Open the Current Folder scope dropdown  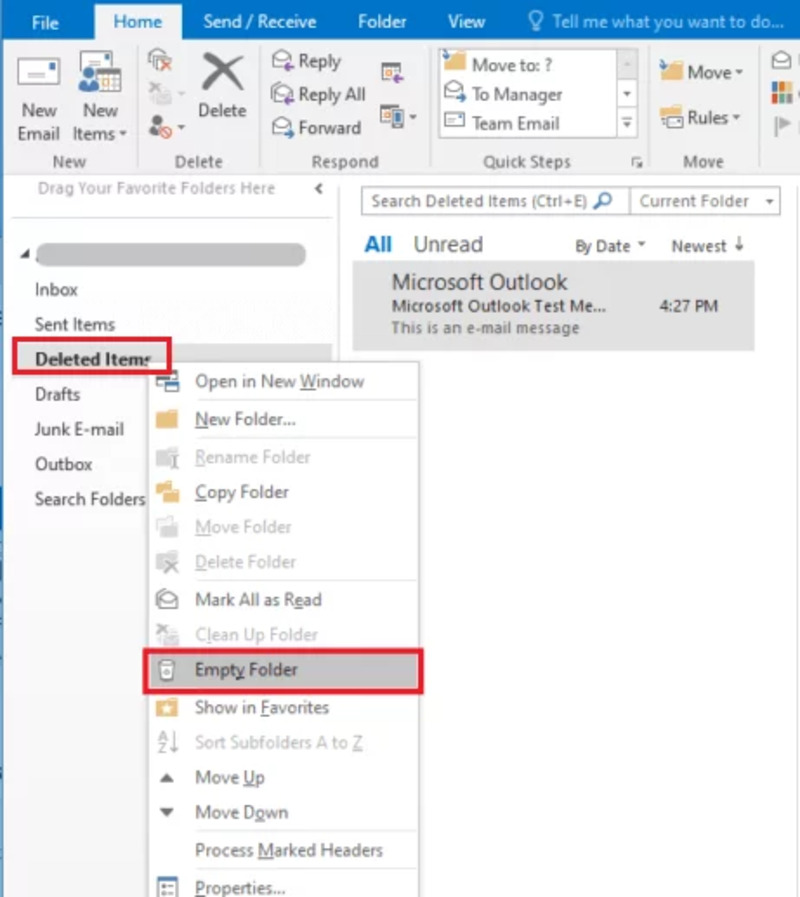(x=705, y=201)
